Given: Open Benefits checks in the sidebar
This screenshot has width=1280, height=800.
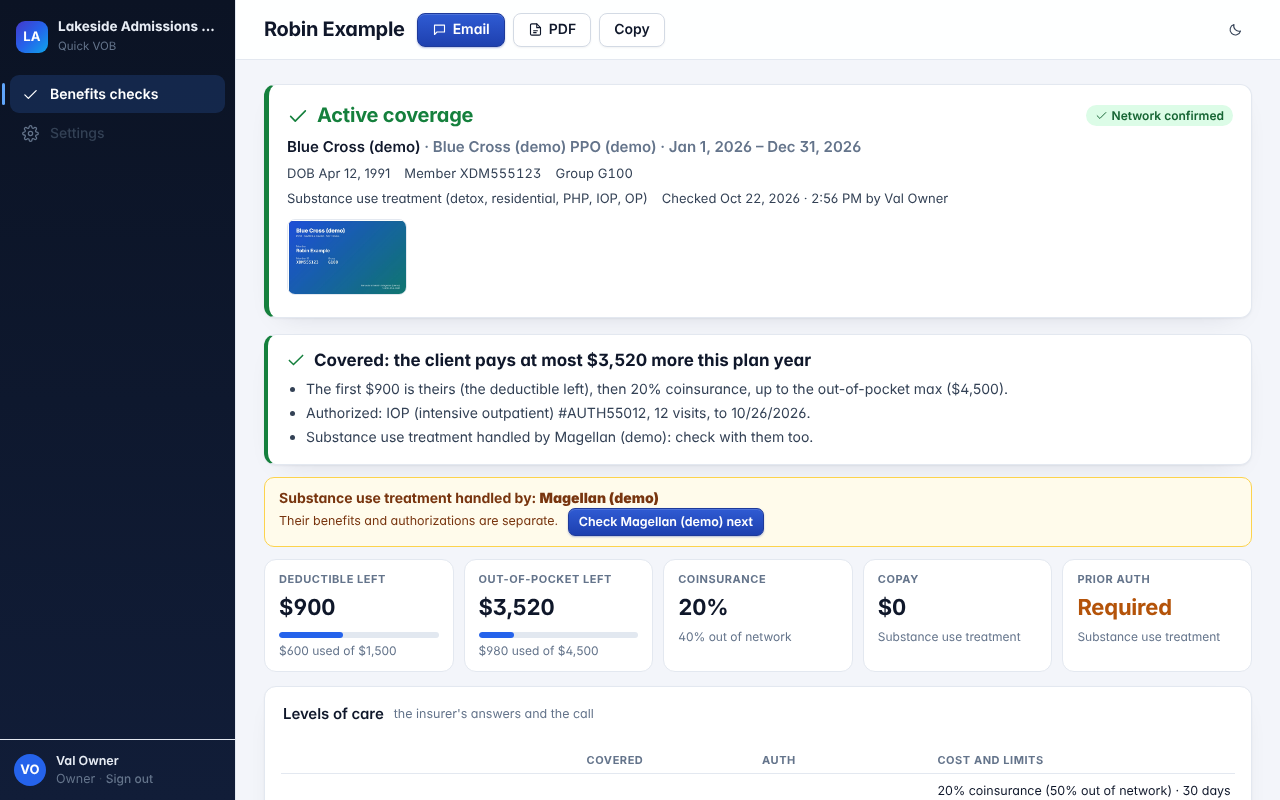Looking at the screenshot, I should [117, 94].
